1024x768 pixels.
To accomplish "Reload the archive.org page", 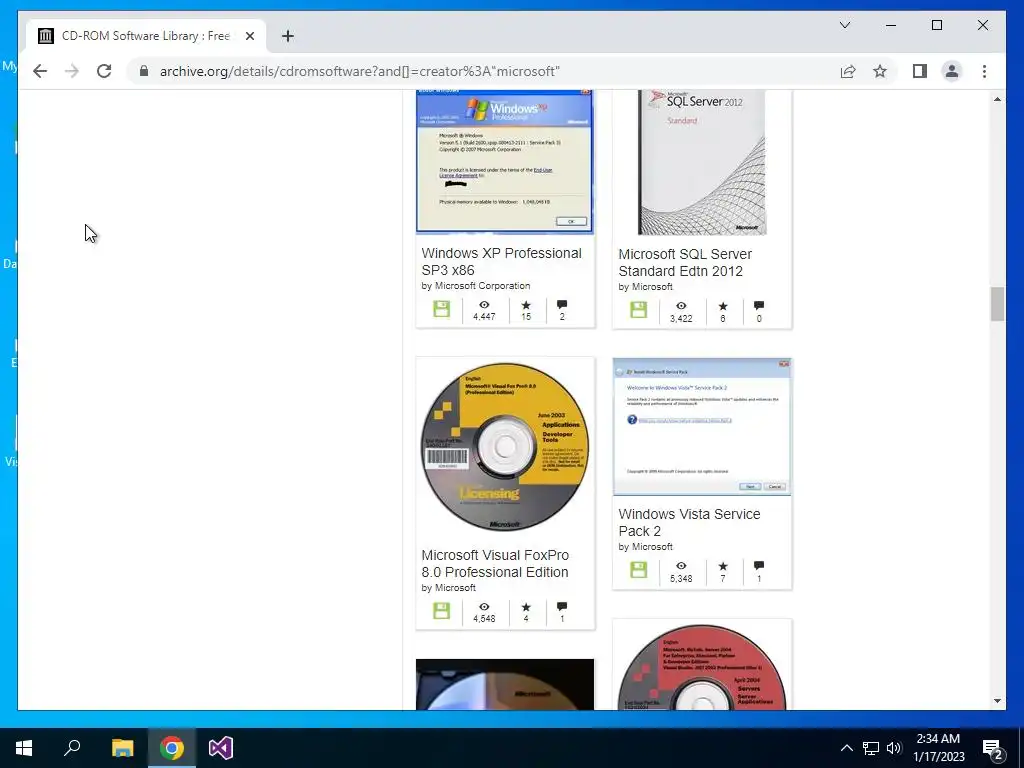I will (104, 71).
